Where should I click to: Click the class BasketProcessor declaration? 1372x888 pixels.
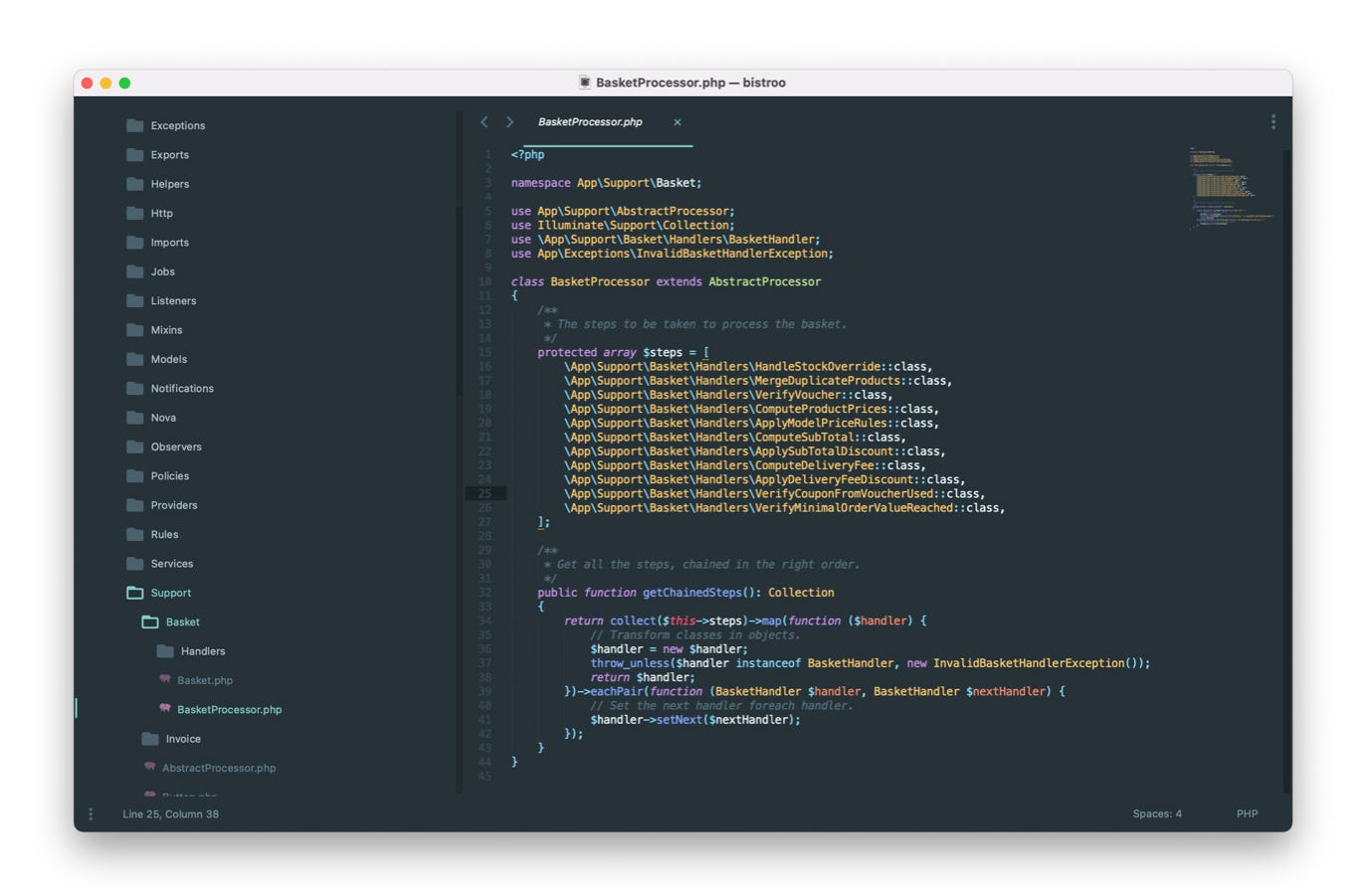666,281
